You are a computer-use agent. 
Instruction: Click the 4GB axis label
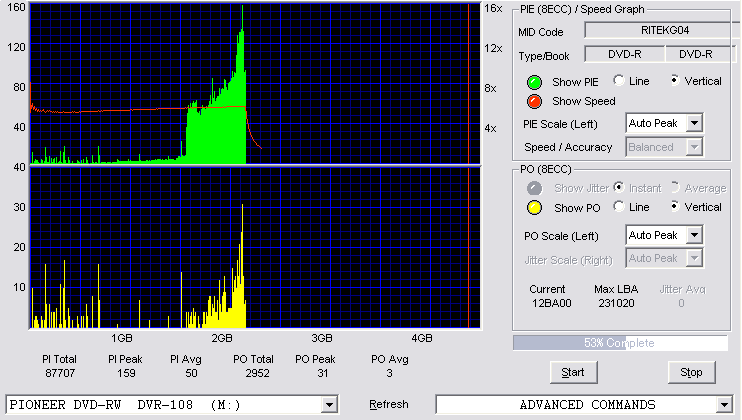click(421, 338)
